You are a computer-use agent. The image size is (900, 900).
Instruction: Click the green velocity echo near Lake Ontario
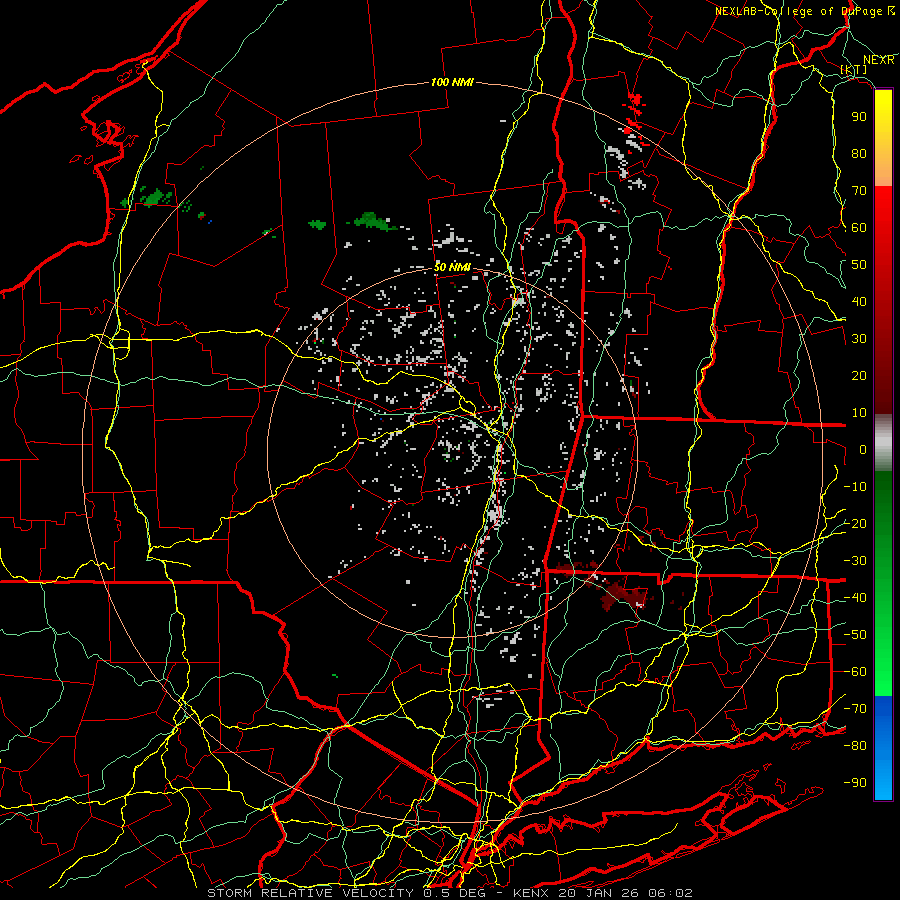point(148,197)
